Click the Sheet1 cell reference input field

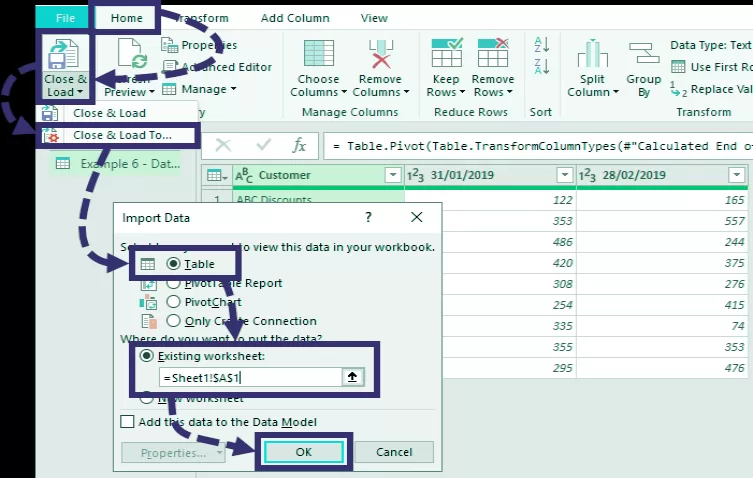pos(248,378)
